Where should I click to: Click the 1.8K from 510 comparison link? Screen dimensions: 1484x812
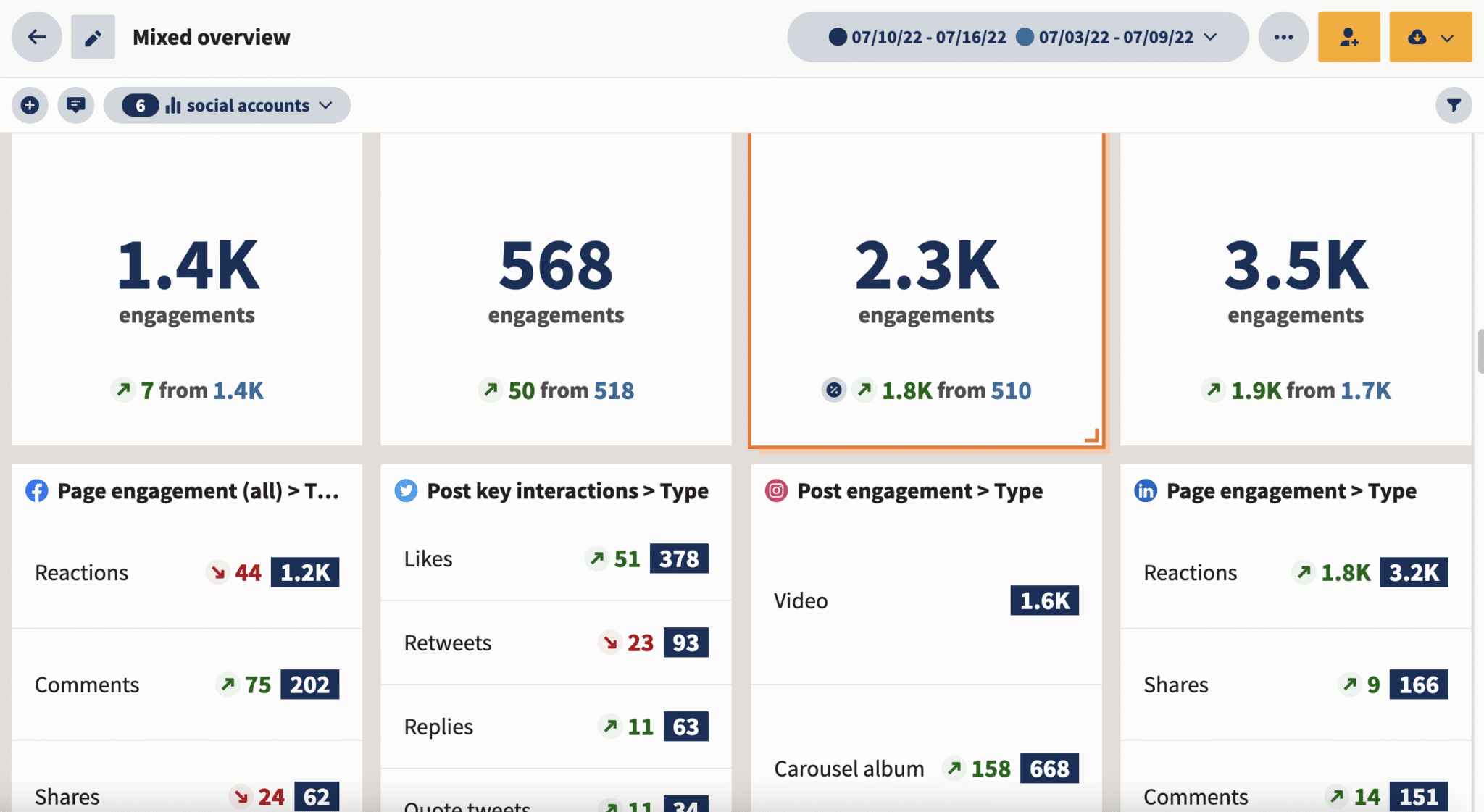tap(956, 390)
